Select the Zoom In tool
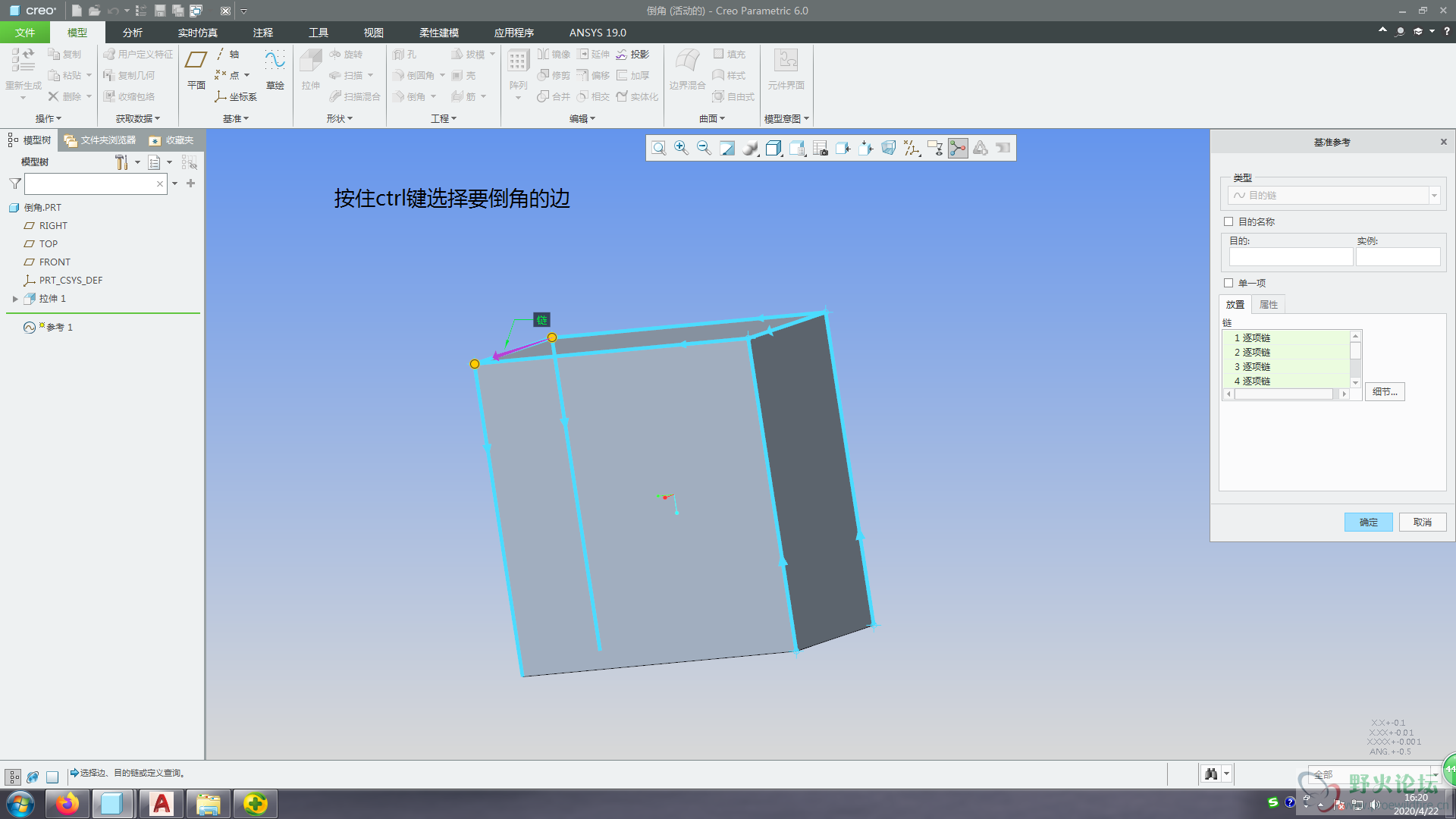The height and width of the screenshot is (819, 1456). [681, 149]
